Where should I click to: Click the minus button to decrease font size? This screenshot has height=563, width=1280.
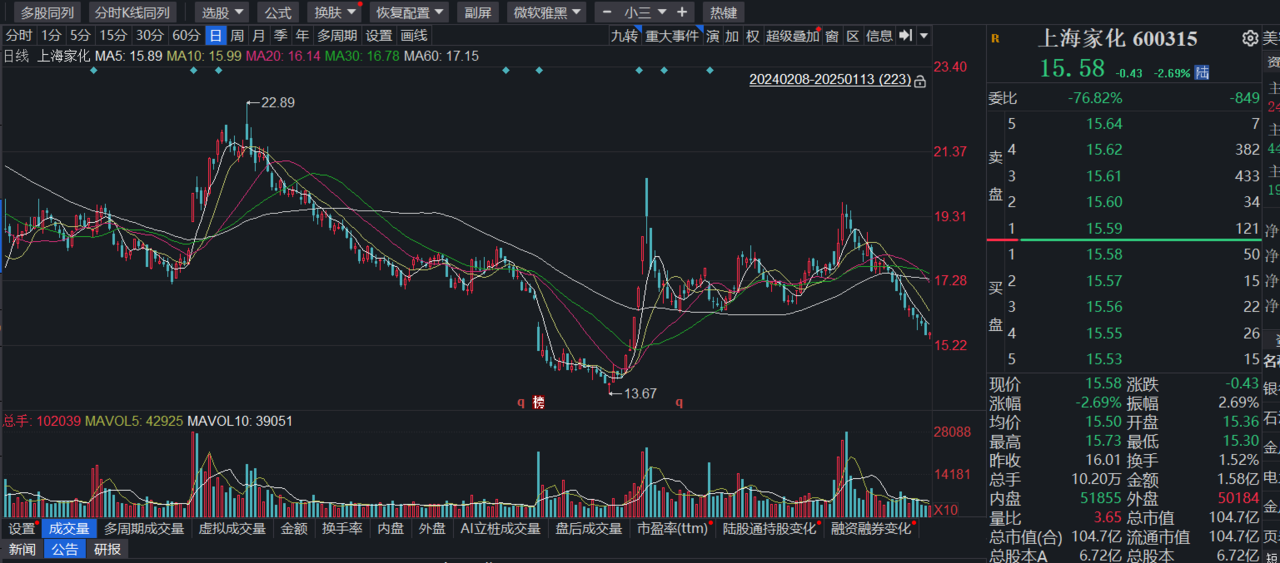(x=606, y=12)
